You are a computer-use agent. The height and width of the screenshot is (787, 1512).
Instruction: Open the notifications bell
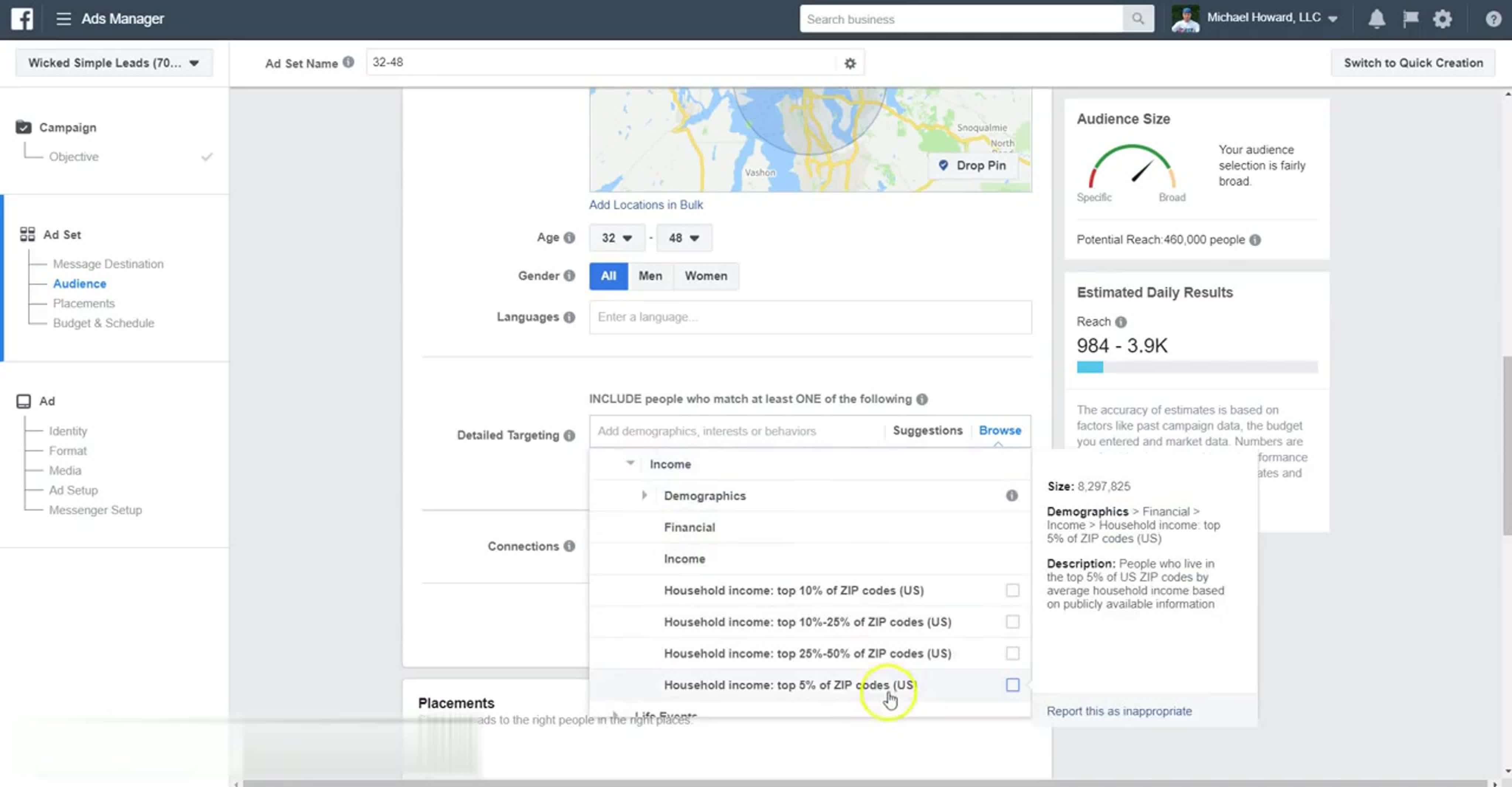[1377, 19]
